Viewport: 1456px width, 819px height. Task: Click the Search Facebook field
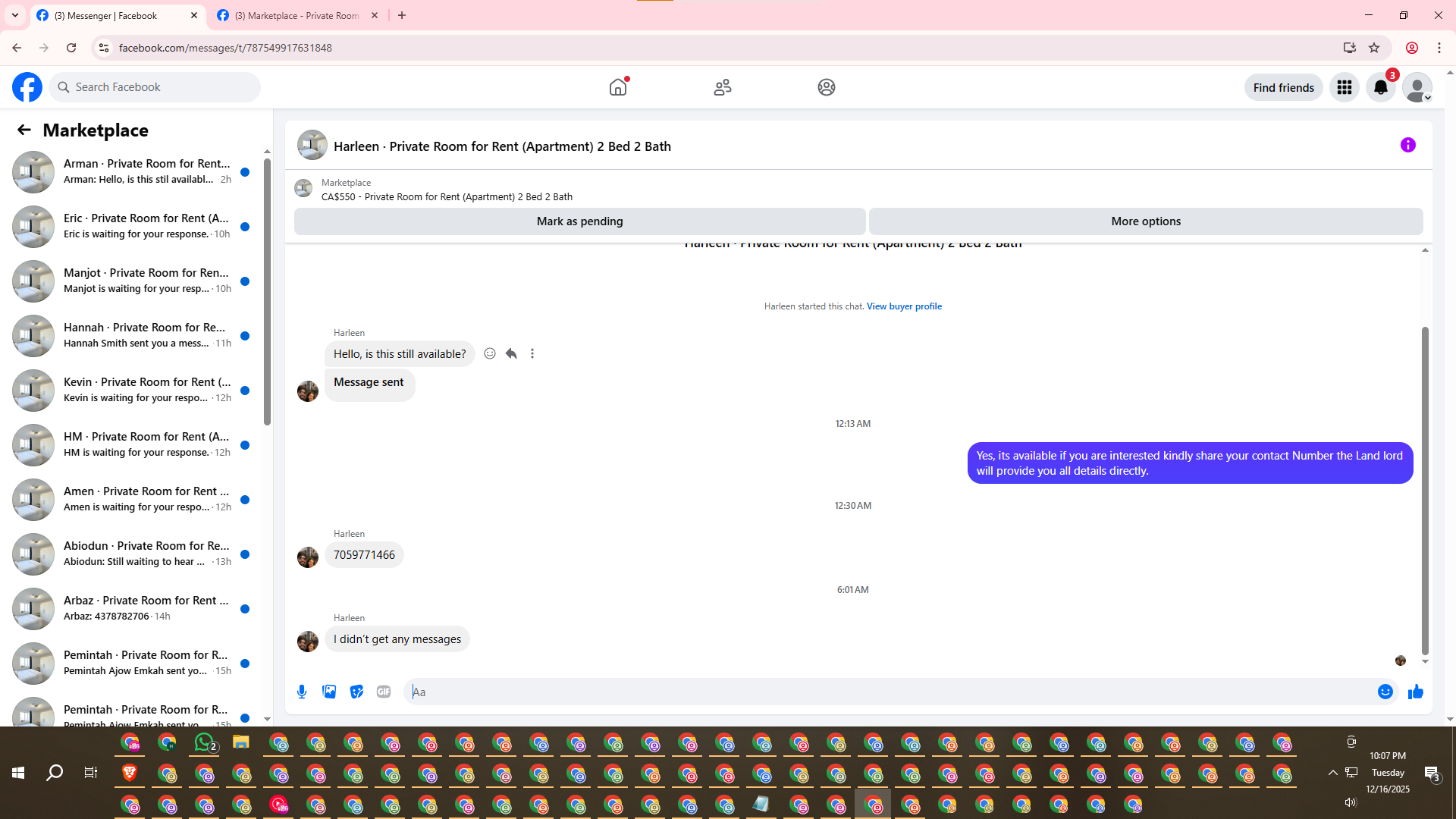(x=155, y=87)
